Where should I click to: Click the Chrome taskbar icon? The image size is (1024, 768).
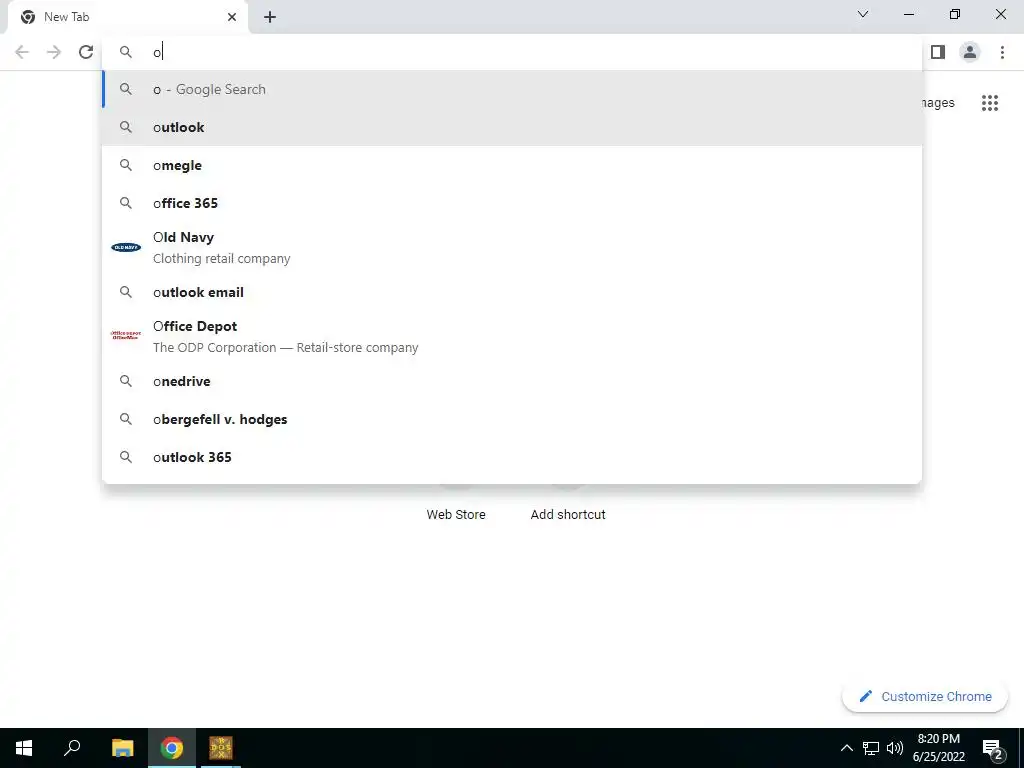pyautogui.click(x=172, y=748)
